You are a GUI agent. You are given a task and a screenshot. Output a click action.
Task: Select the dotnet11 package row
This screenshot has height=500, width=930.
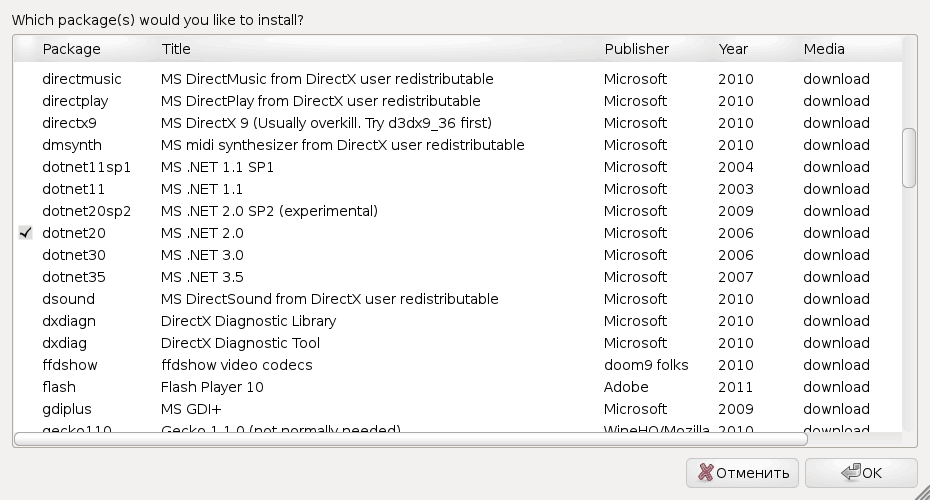(457, 189)
